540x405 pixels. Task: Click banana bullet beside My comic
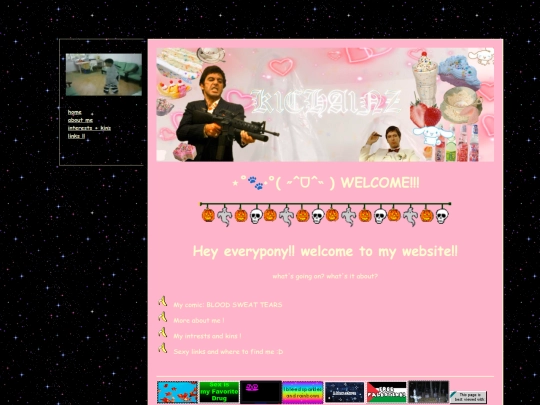(x=163, y=301)
